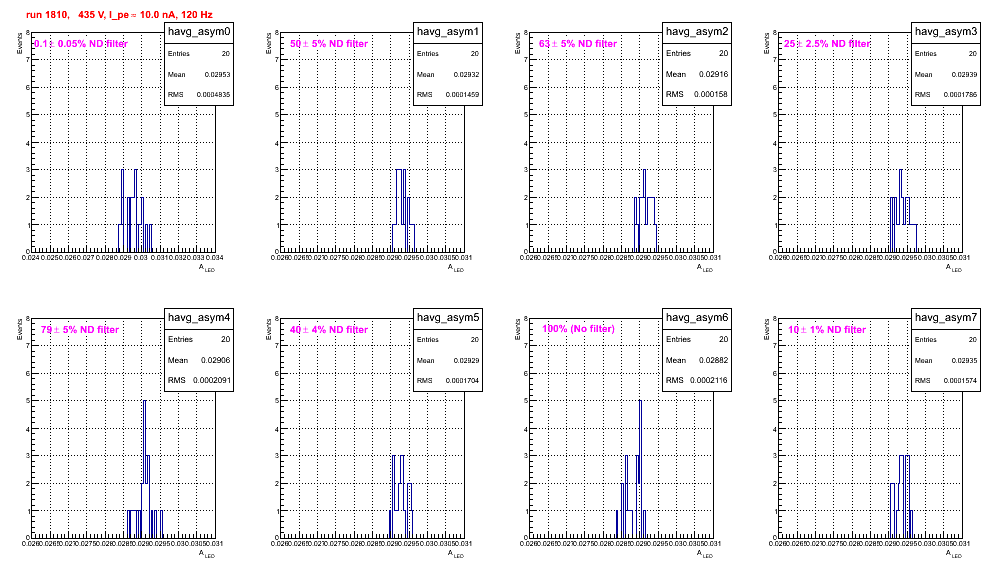996x572 pixels.
Task: Click the histogram bars in the havg_asym3 plot
Action: coord(903,210)
